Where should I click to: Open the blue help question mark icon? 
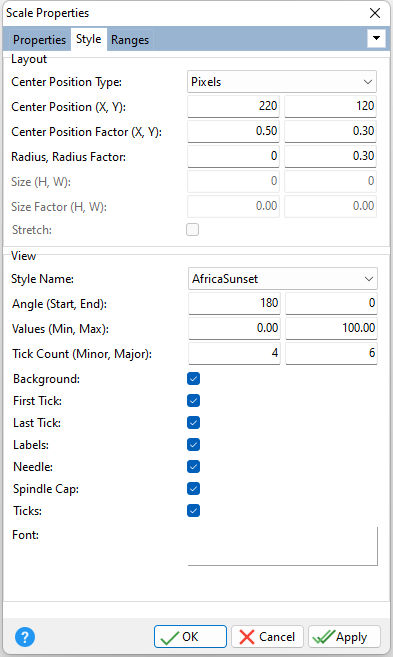click(x=25, y=637)
